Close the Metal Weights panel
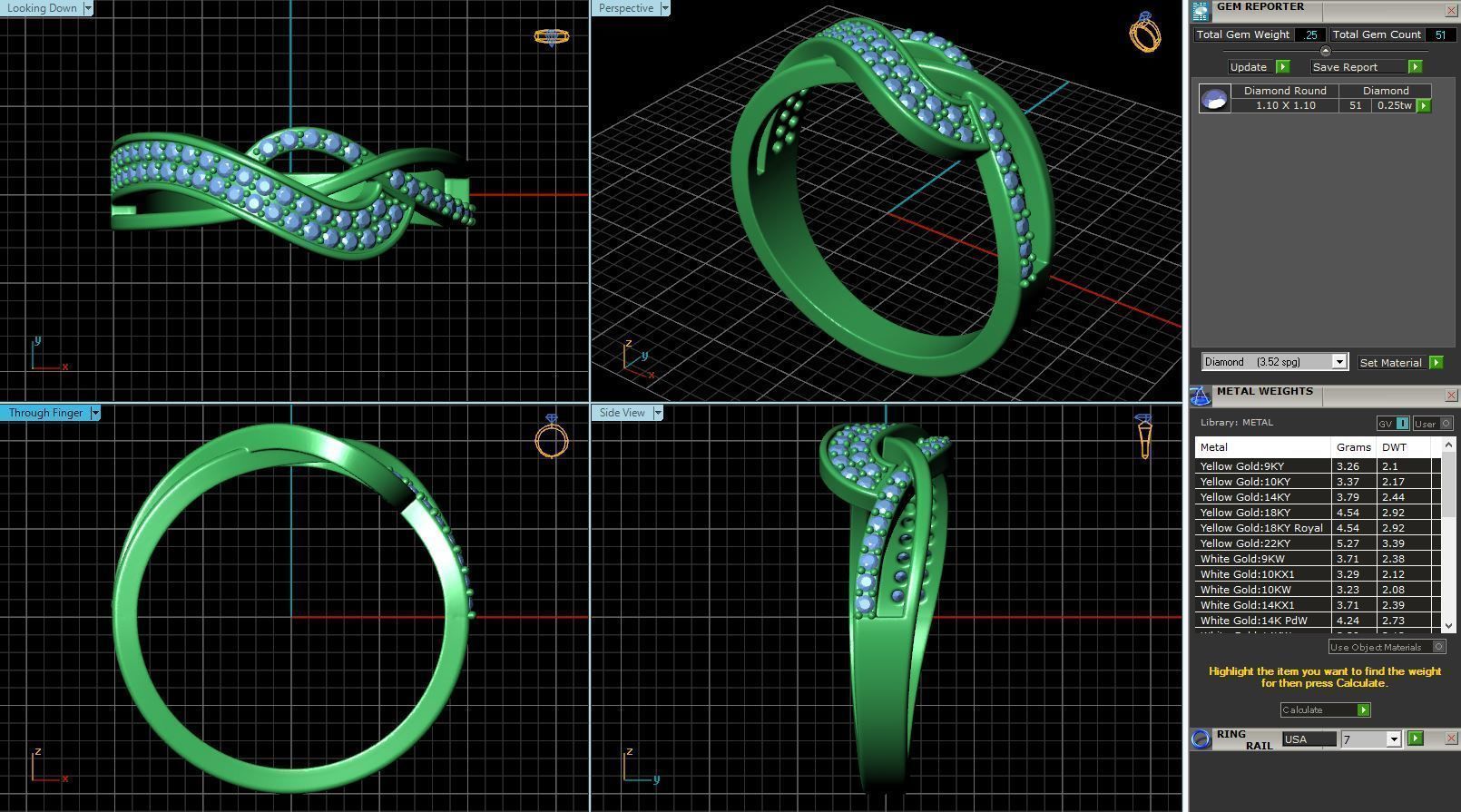The height and width of the screenshot is (812, 1461). (1450, 396)
